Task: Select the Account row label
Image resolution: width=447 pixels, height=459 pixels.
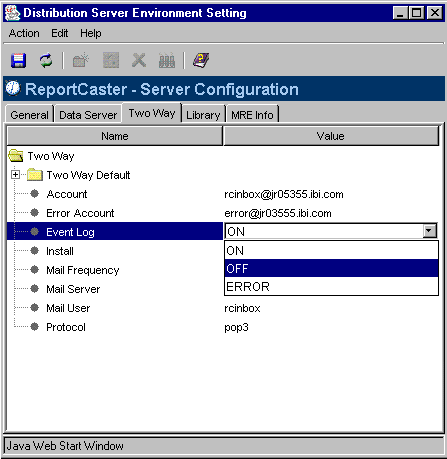Action: [x=67, y=194]
